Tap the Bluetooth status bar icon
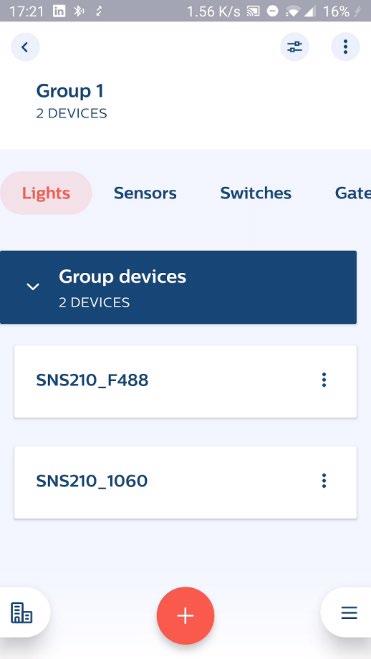This screenshot has width=371, height=659. [79, 11]
